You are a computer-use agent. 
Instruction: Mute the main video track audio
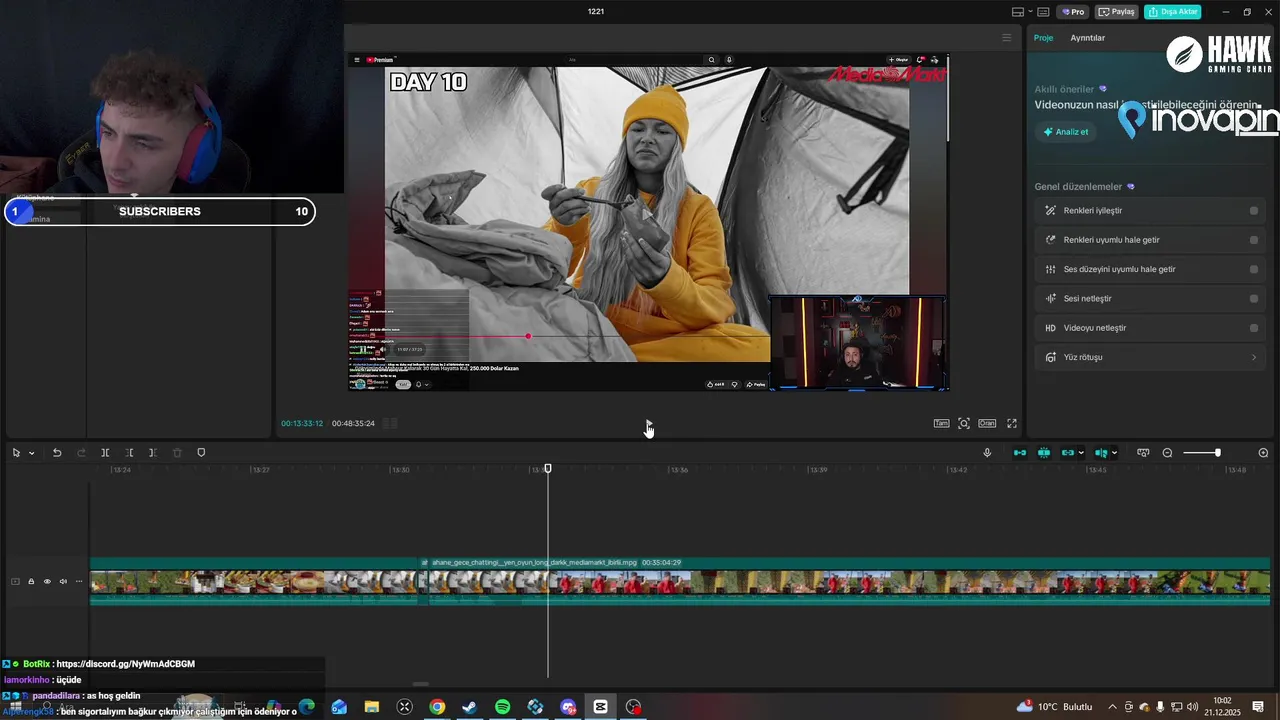[x=63, y=581]
